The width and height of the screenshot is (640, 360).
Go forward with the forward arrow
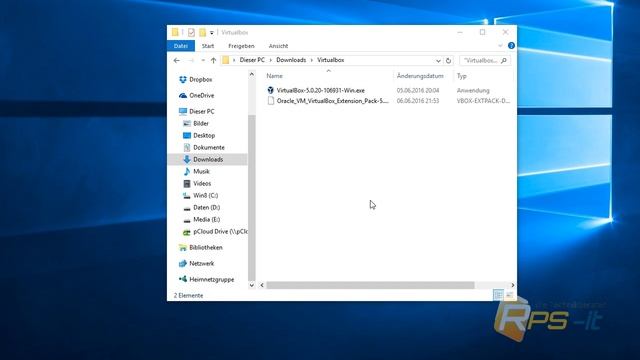coord(191,60)
